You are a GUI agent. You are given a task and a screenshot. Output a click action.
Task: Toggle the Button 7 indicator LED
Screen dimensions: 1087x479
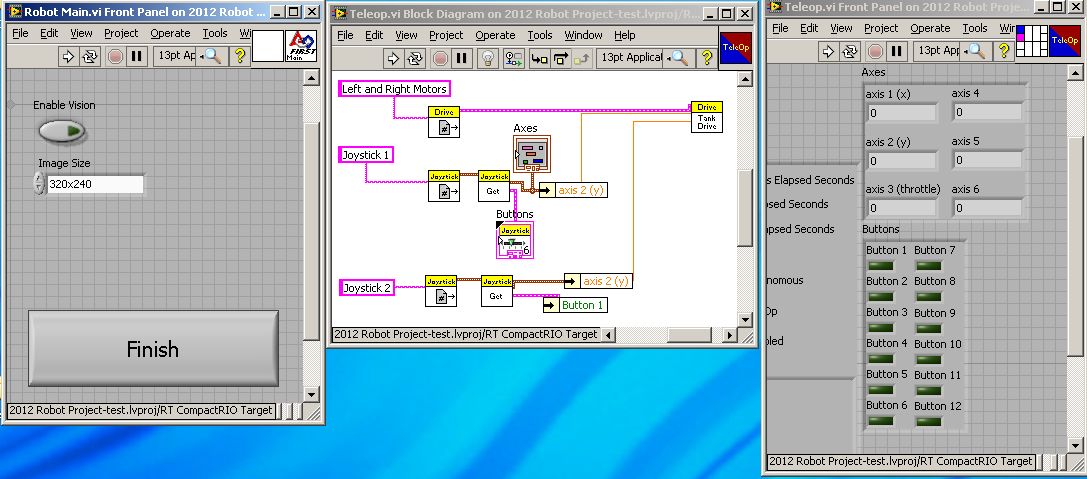929,265
